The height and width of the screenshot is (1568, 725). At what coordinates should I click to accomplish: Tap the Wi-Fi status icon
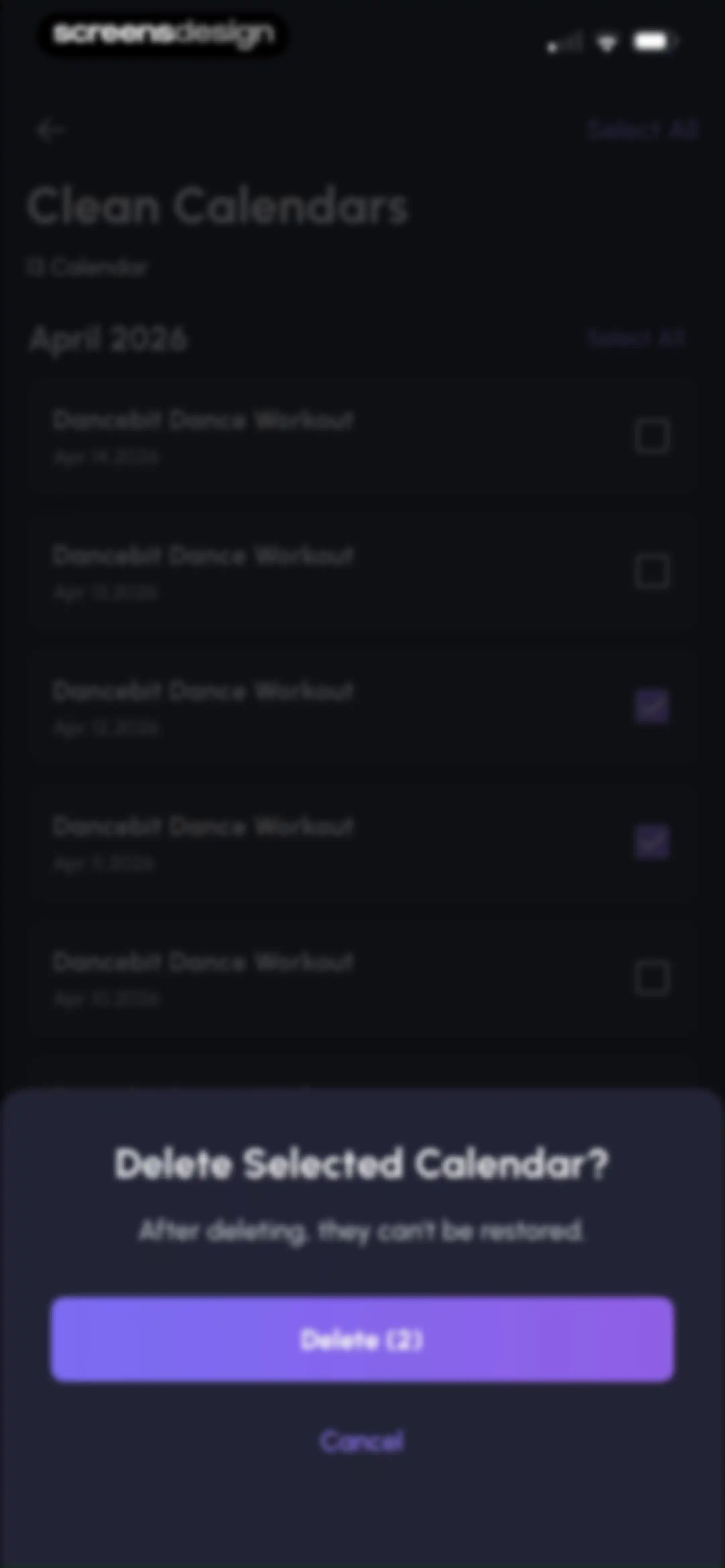coord(606,43)
